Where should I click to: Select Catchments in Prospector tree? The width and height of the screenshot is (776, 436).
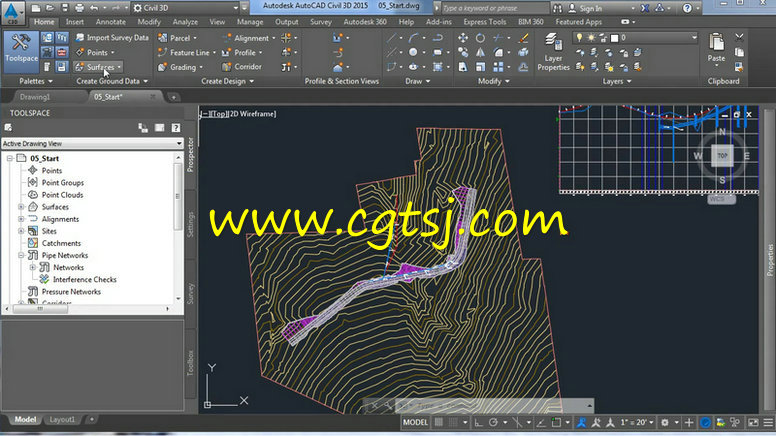point(61,243)
